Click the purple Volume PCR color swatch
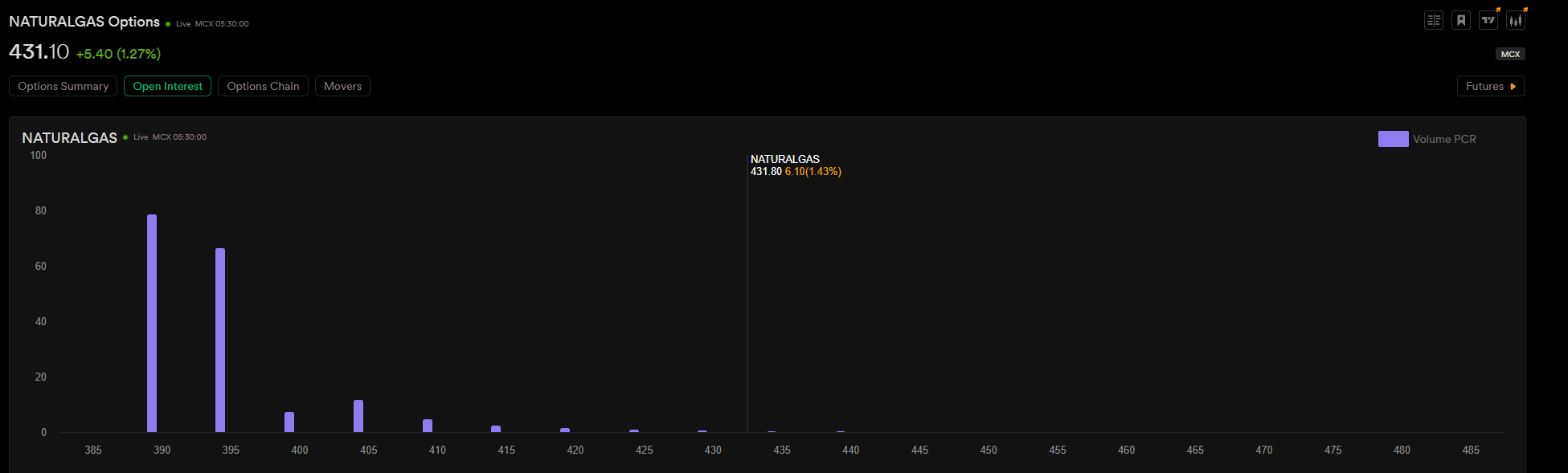The height and width of the screenshot is (473, 1568). click(1393, 139)
